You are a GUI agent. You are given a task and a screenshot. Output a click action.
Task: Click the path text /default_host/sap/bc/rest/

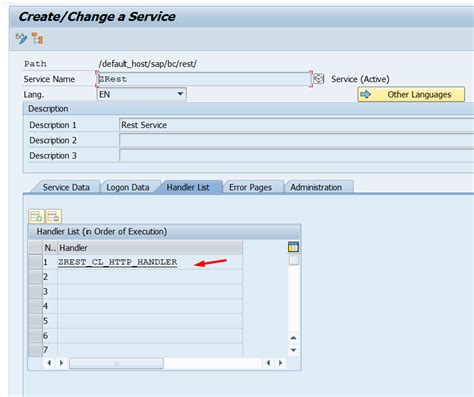point(147,64)
